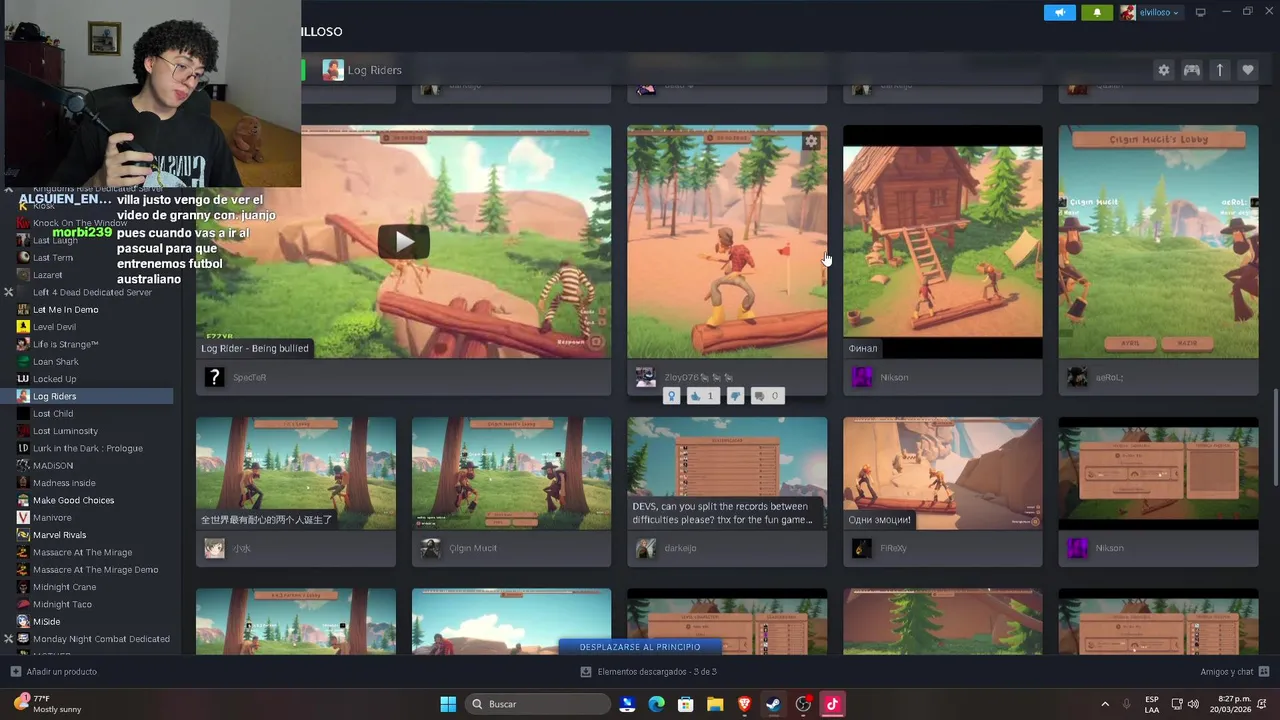1280x720 pixels.
Task: Favorite Log Riders with the heart icon
Action: pyautogui.click(x=1247, y=70)
